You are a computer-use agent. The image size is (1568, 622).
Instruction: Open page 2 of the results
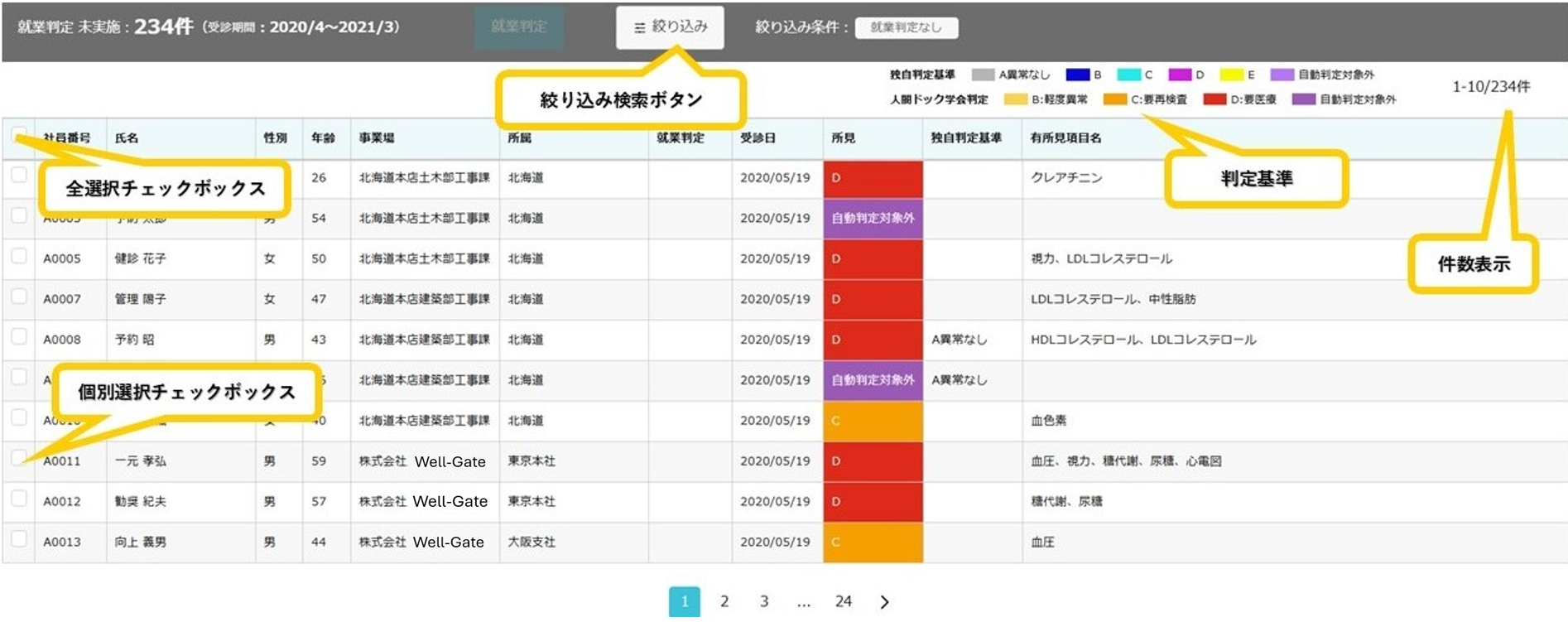pos(724,601)
